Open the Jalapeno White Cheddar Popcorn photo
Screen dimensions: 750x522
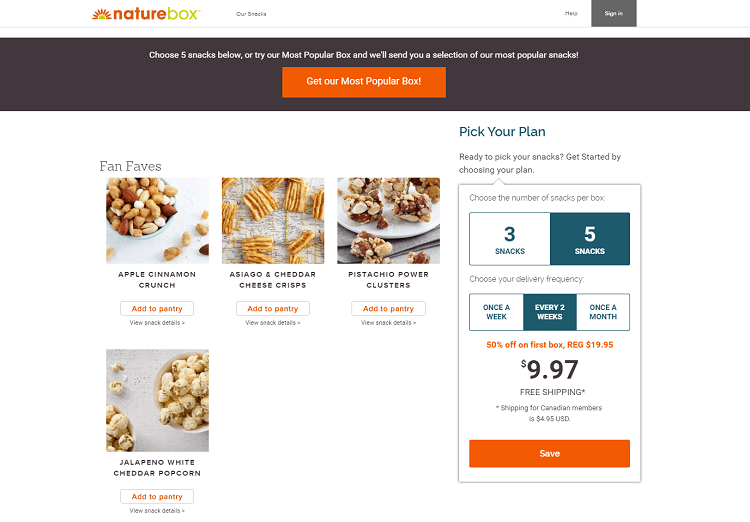157,400
